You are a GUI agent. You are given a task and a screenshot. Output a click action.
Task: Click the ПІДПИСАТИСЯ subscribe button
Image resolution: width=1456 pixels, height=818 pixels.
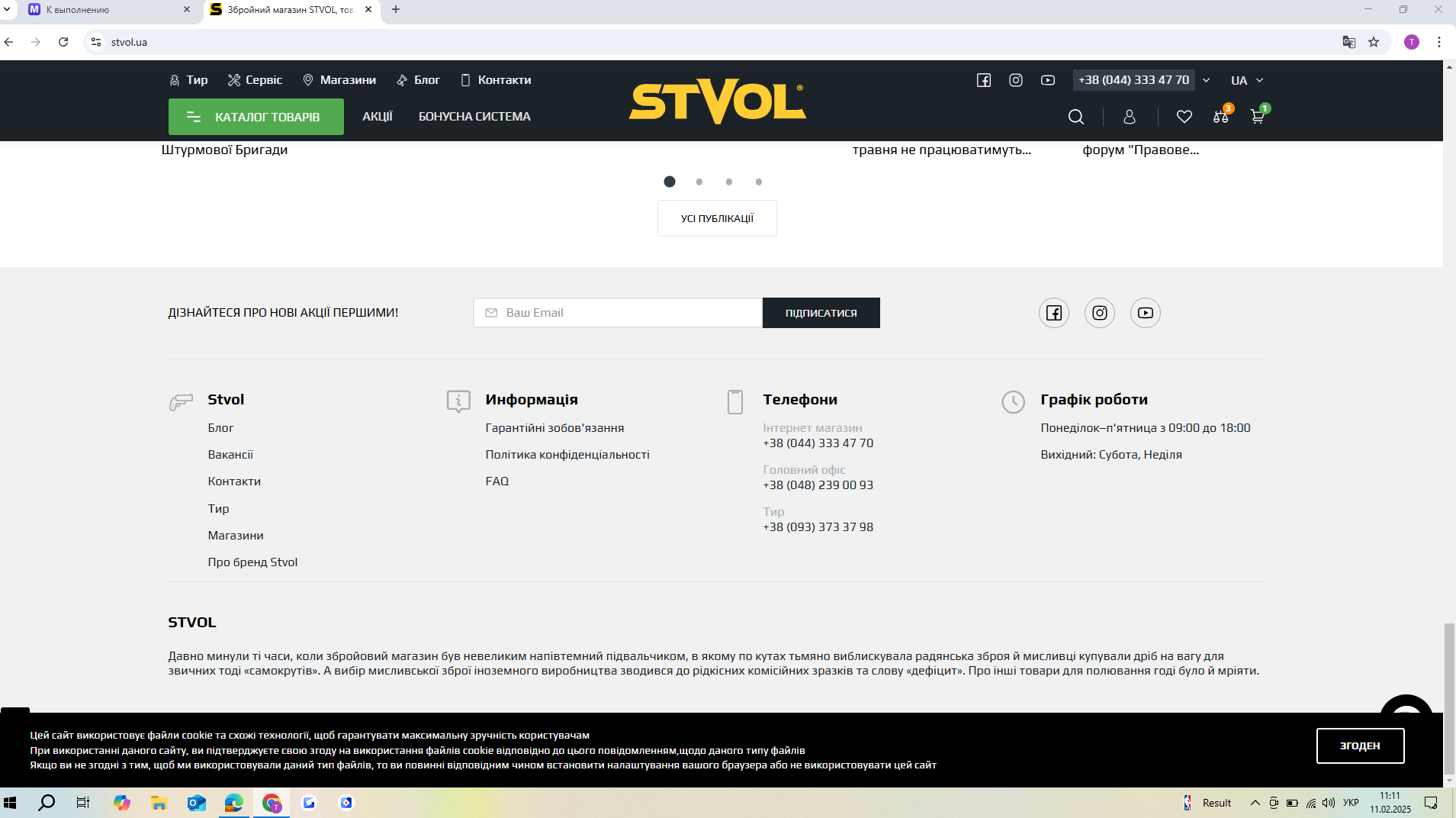click(821, 313)
